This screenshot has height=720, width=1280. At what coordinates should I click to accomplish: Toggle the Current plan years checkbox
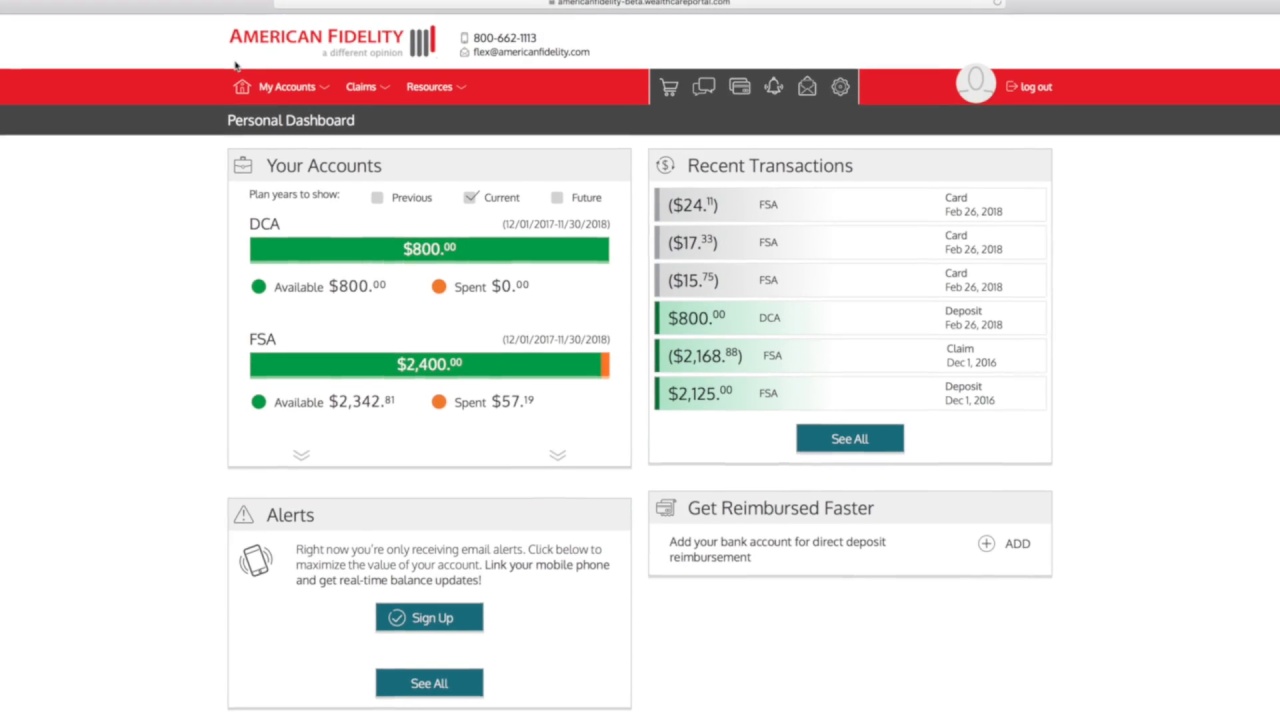point(471,197)
